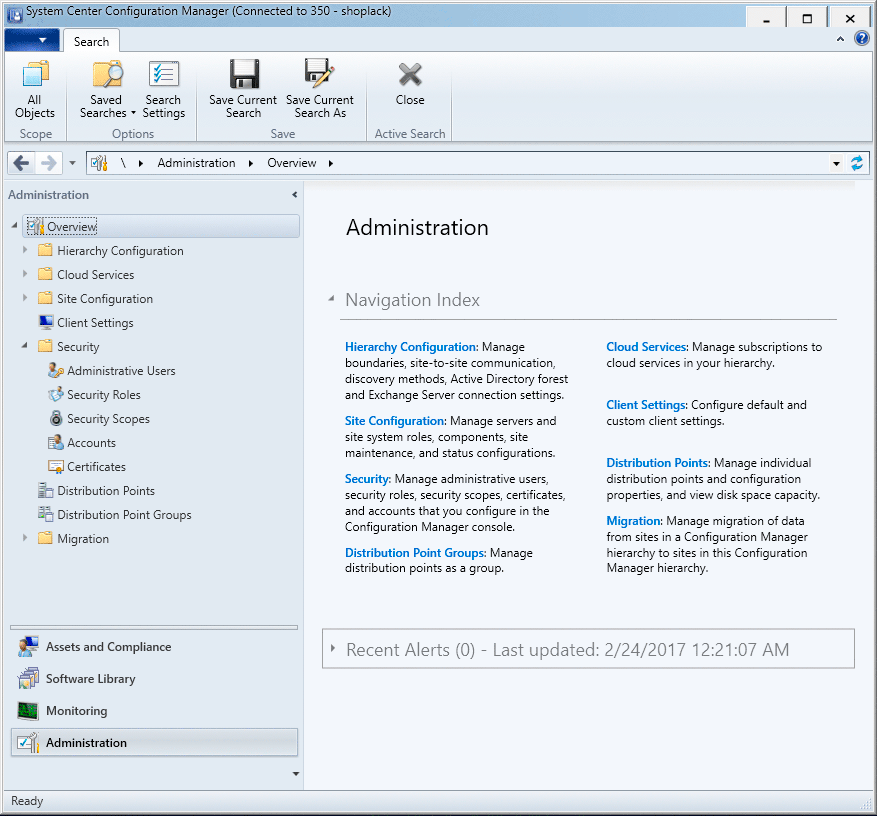
Task: Open the Migration link in Navigation Index
Action: coord(633,521)
